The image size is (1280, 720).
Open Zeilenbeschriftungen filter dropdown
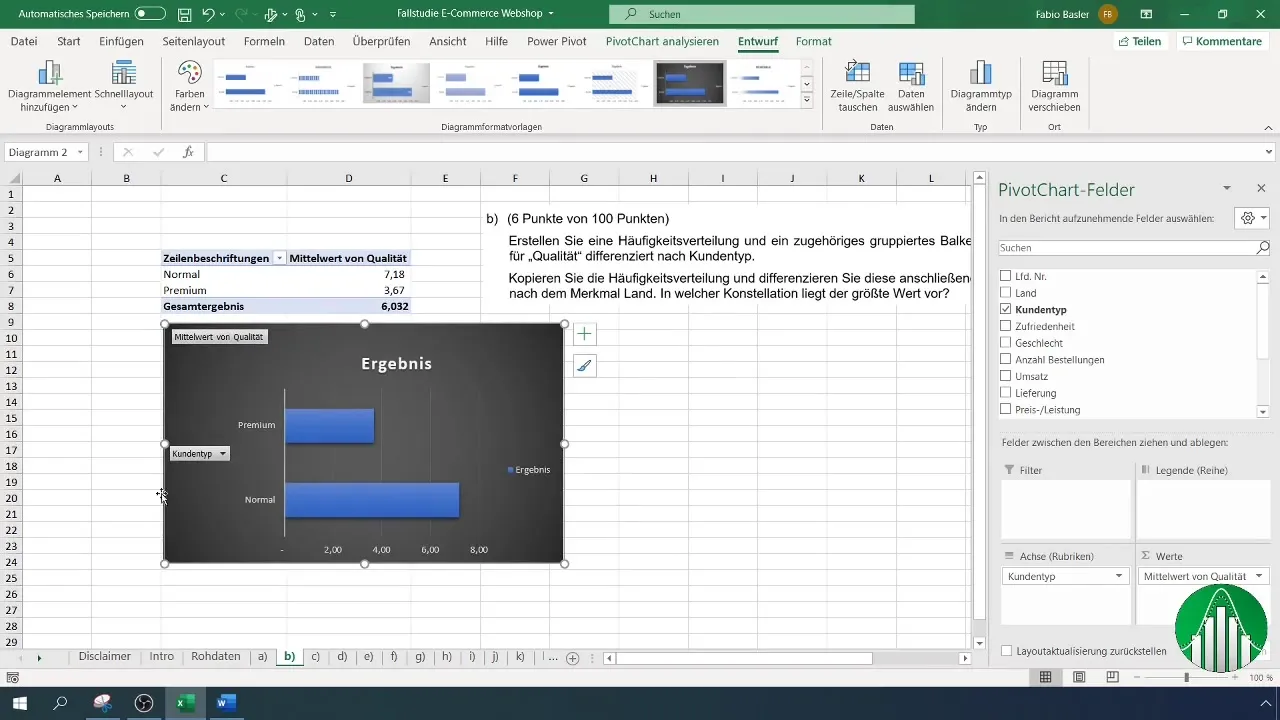click(279, 258)
